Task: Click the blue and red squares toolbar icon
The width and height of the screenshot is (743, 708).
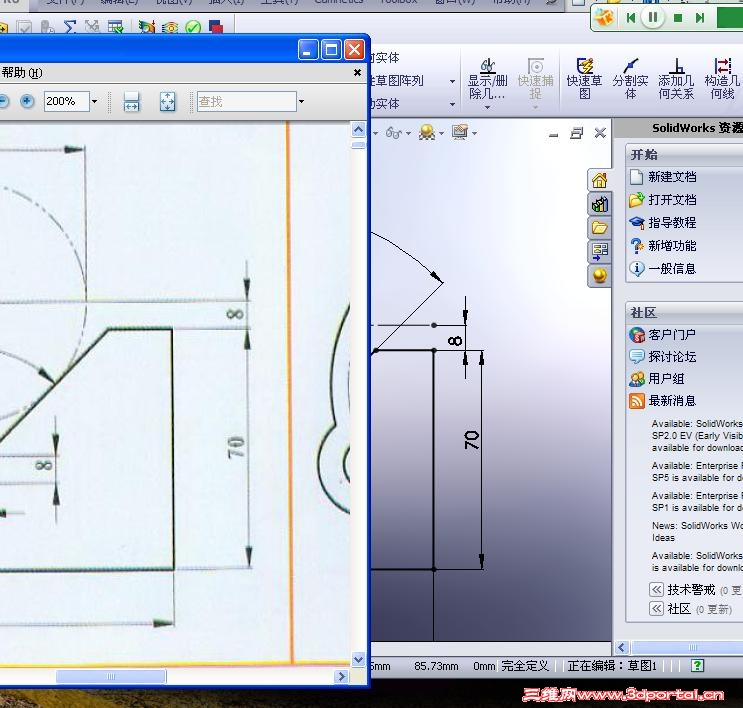Action: 216,27
